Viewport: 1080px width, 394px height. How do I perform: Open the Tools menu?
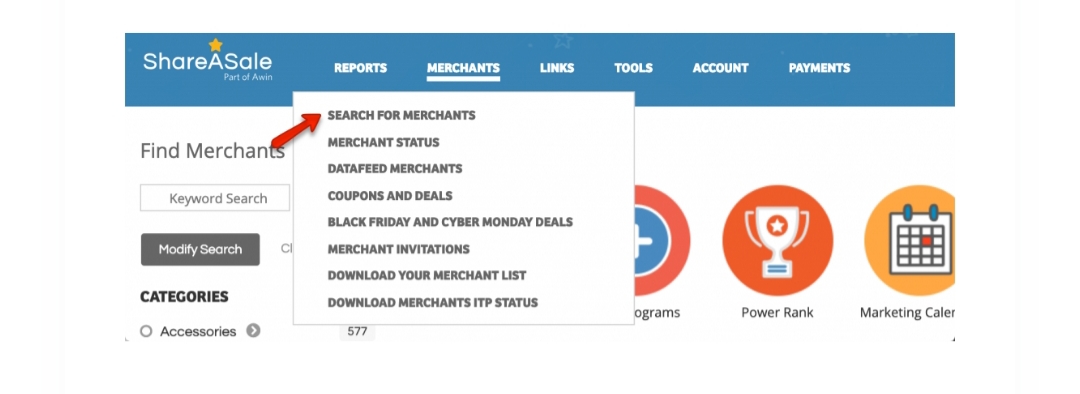click(633, 68)
